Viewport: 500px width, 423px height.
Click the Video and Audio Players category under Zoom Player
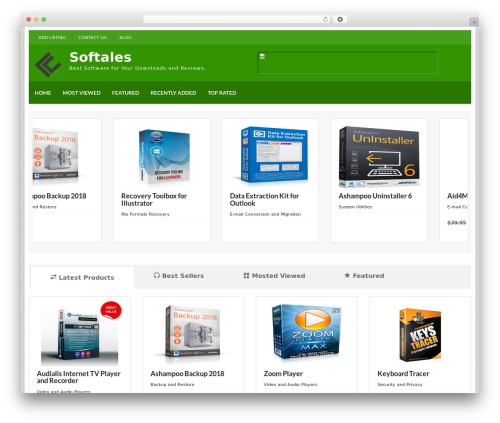(x=290, y=385)
